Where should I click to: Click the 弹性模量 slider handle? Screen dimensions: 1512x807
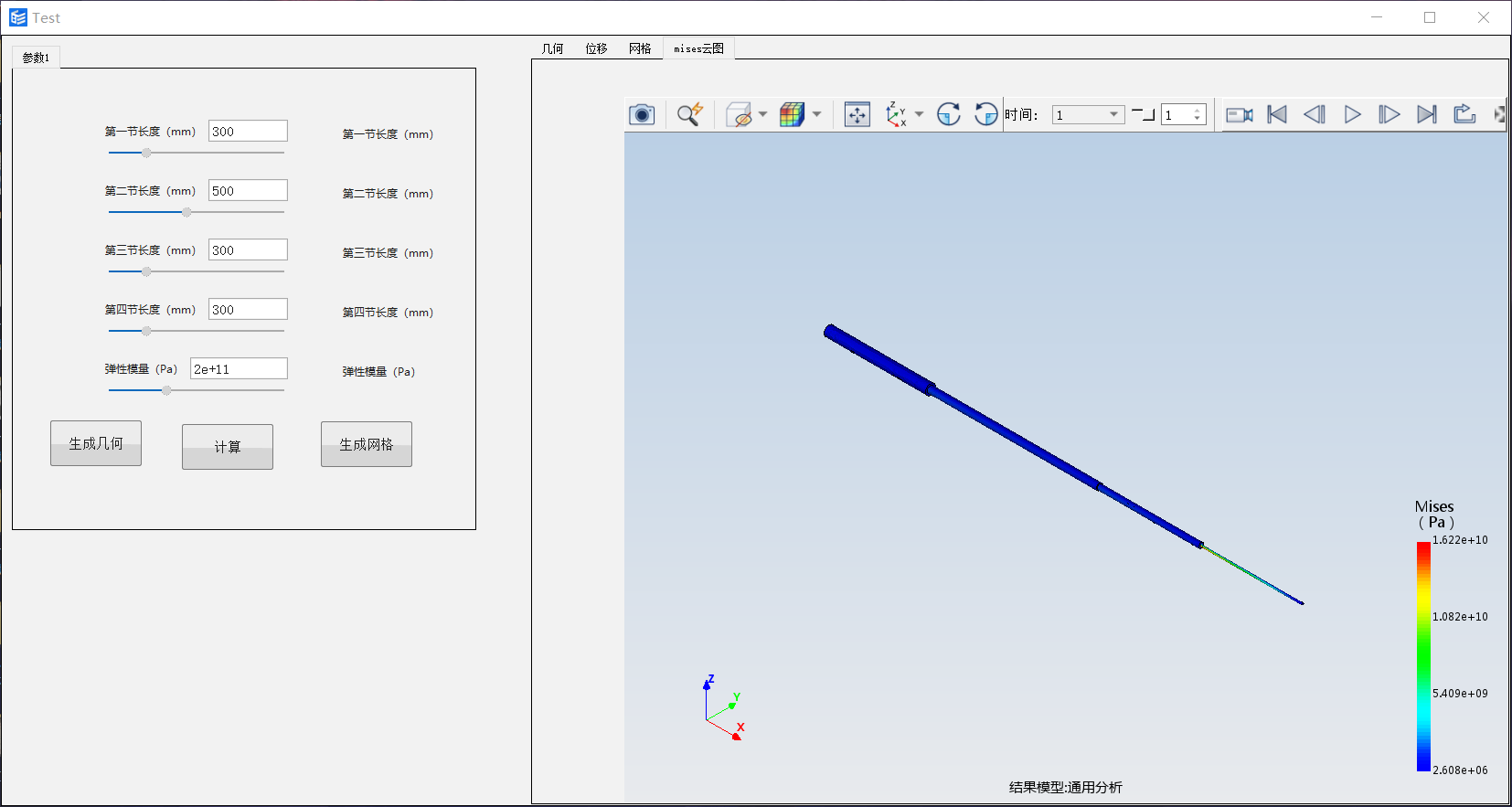click(166, 390)
